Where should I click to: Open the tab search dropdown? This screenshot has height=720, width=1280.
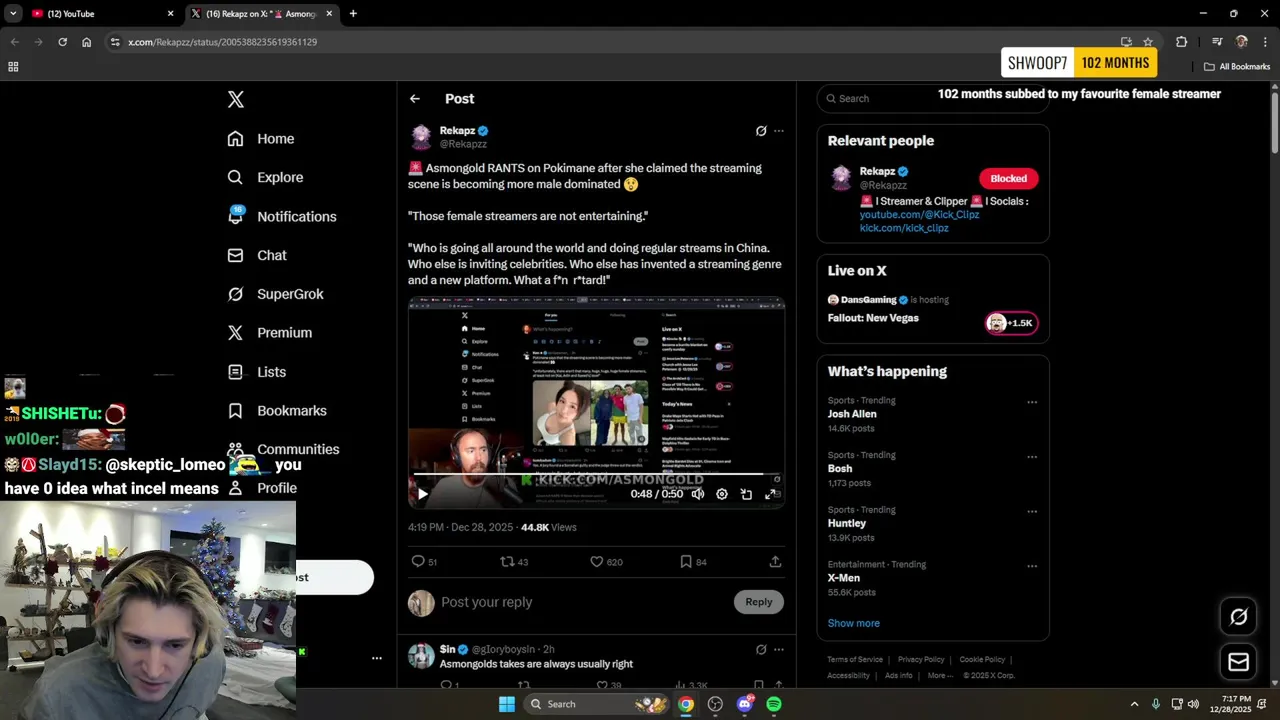(x=13, y=14)
